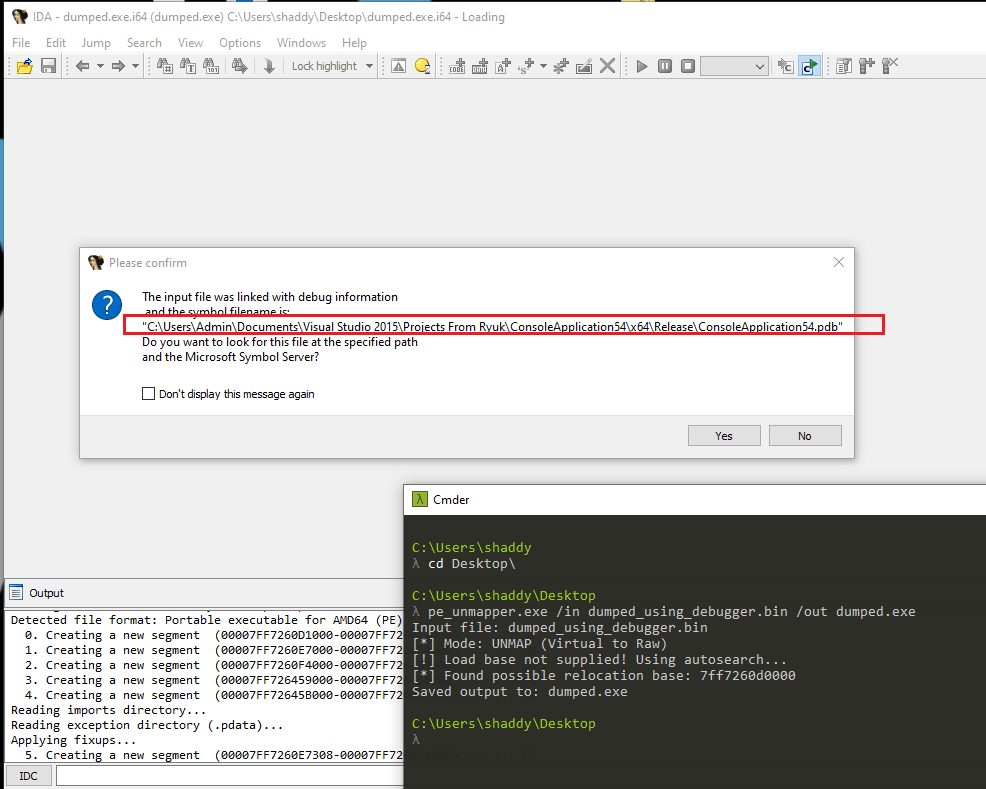Pause the process with the pause icon
986x789 pixels.
(665, 66)
